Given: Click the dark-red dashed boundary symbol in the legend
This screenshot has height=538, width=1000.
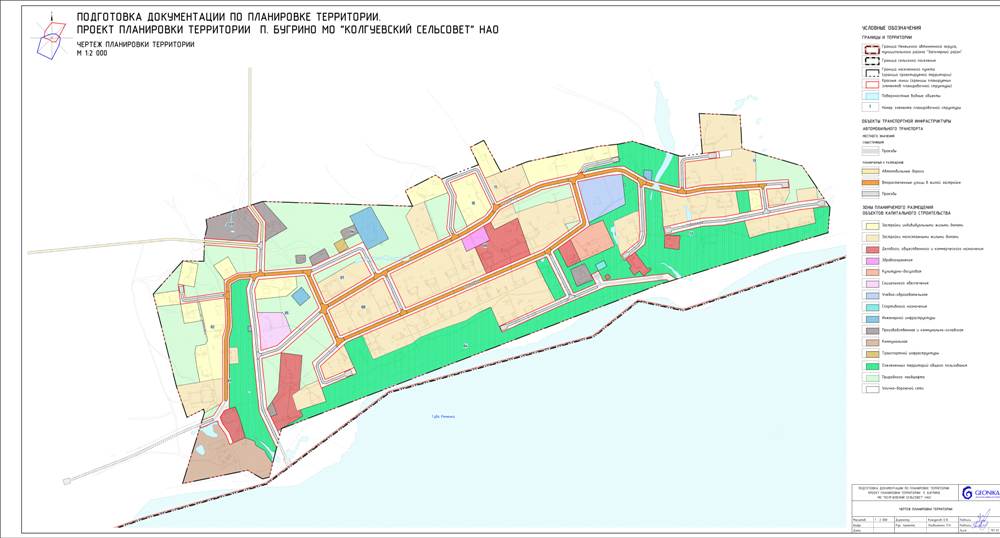Looking at the screenshot, I should tap(871, 50).
